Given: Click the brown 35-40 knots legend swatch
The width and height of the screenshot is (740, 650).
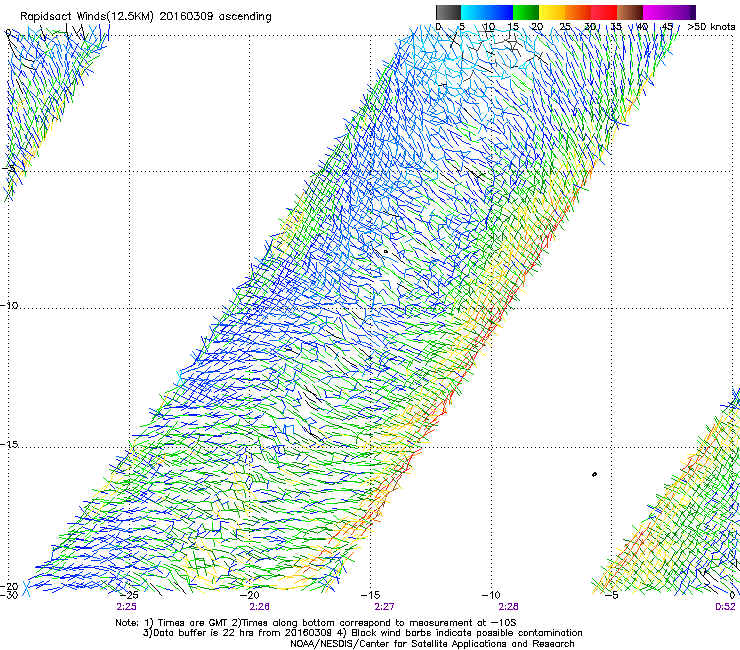Looking at the screenshot, I should pyautogui.click(x=630, y=12).
